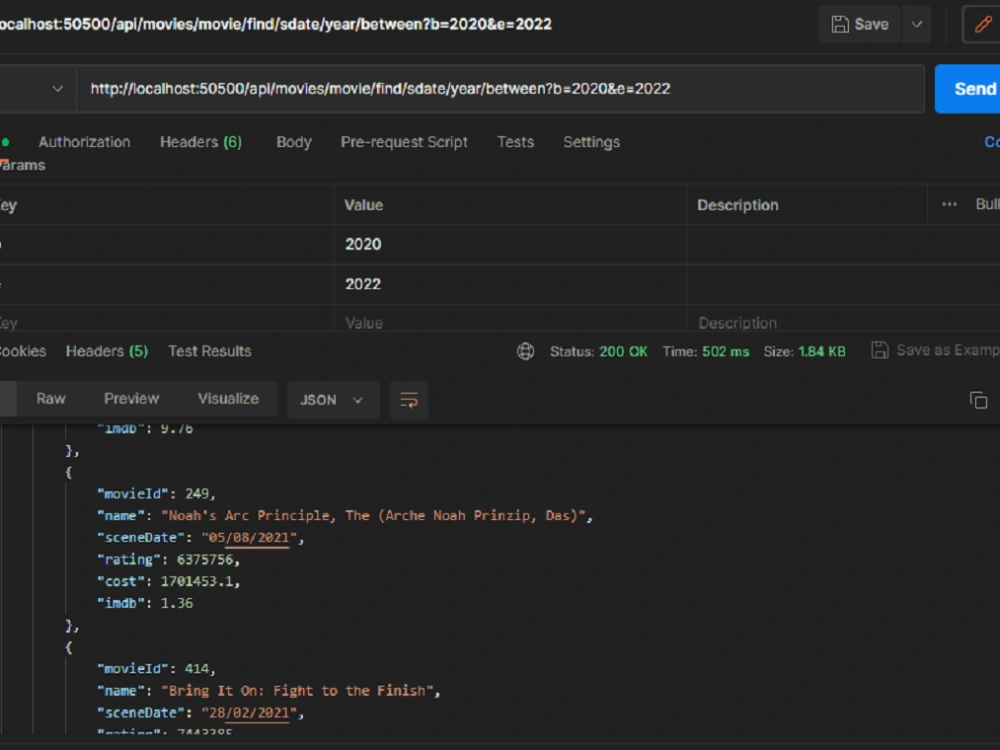Click the request URL input field
This screenshot has width=1000, height=750.
click(500, 89)
